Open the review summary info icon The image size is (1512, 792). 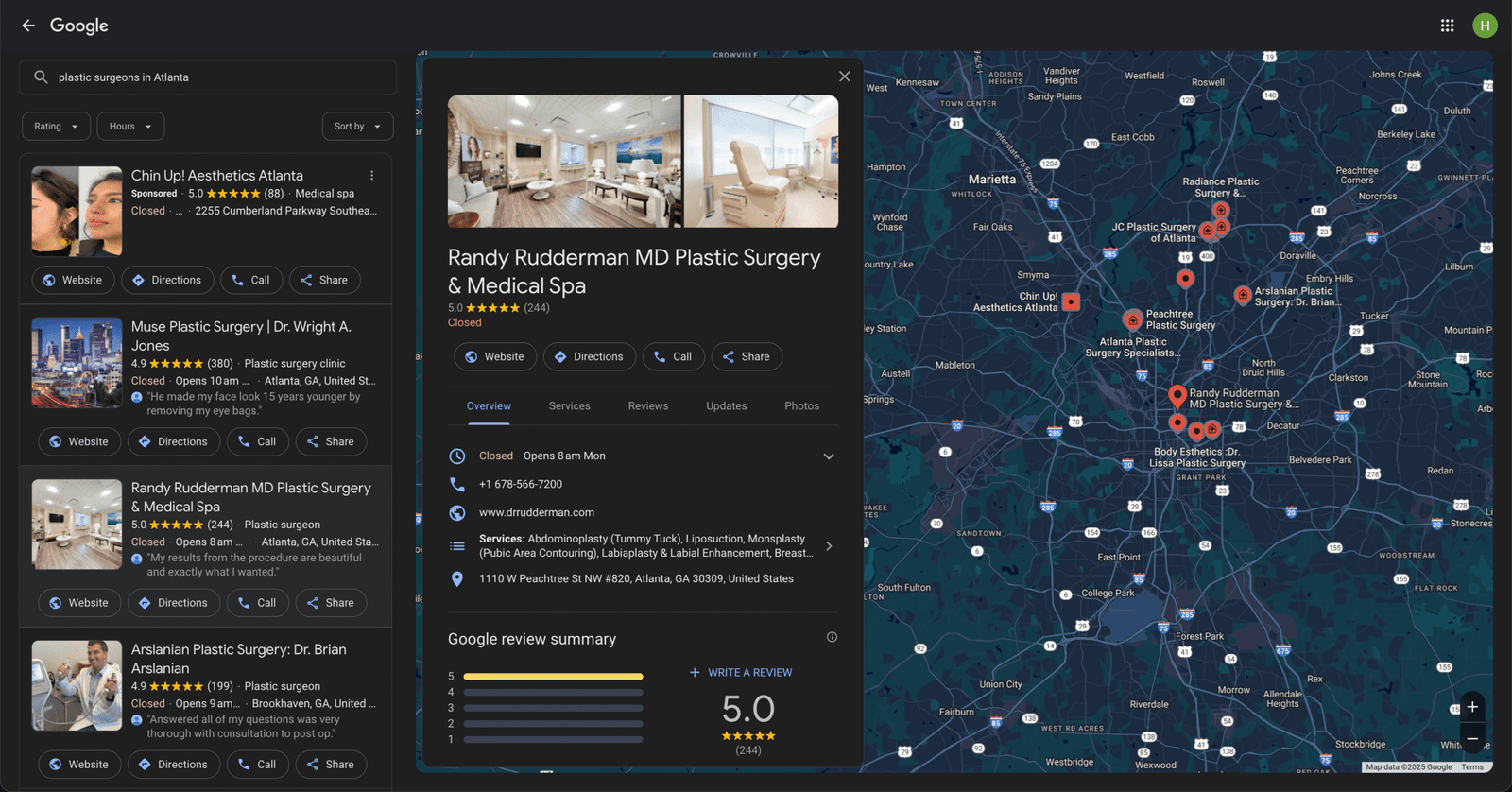(x=832, y=637)
